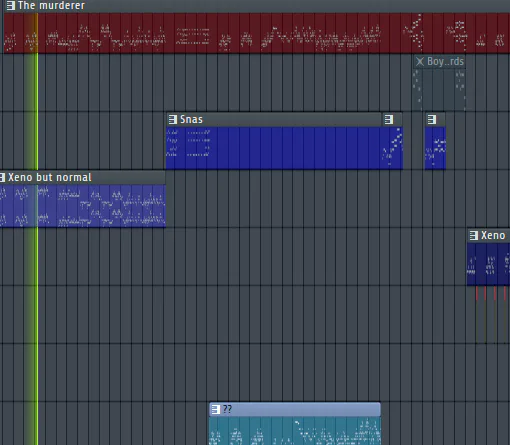Select the Snas clip title
Screen dimensions: 510x445
tap(191, 119)
